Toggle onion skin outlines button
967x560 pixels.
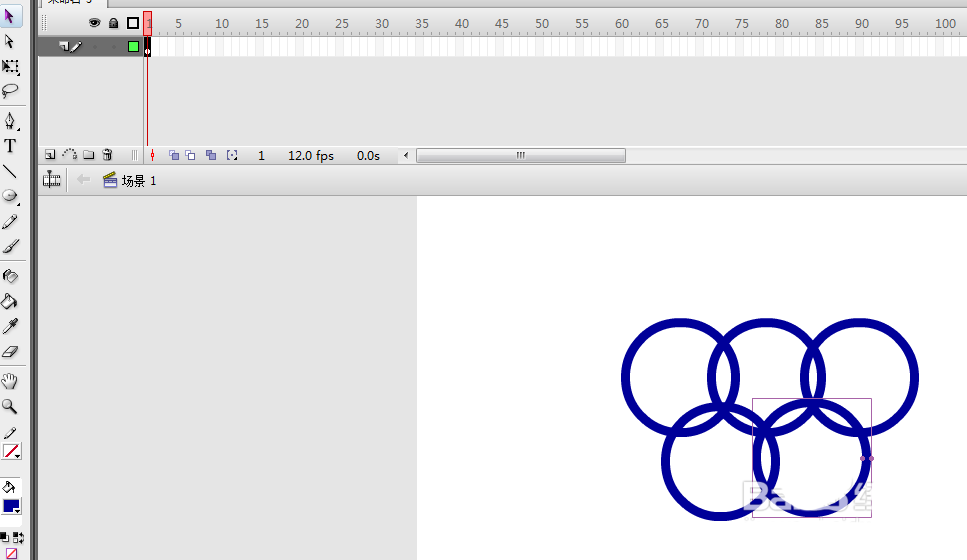(x=191, y=155)
